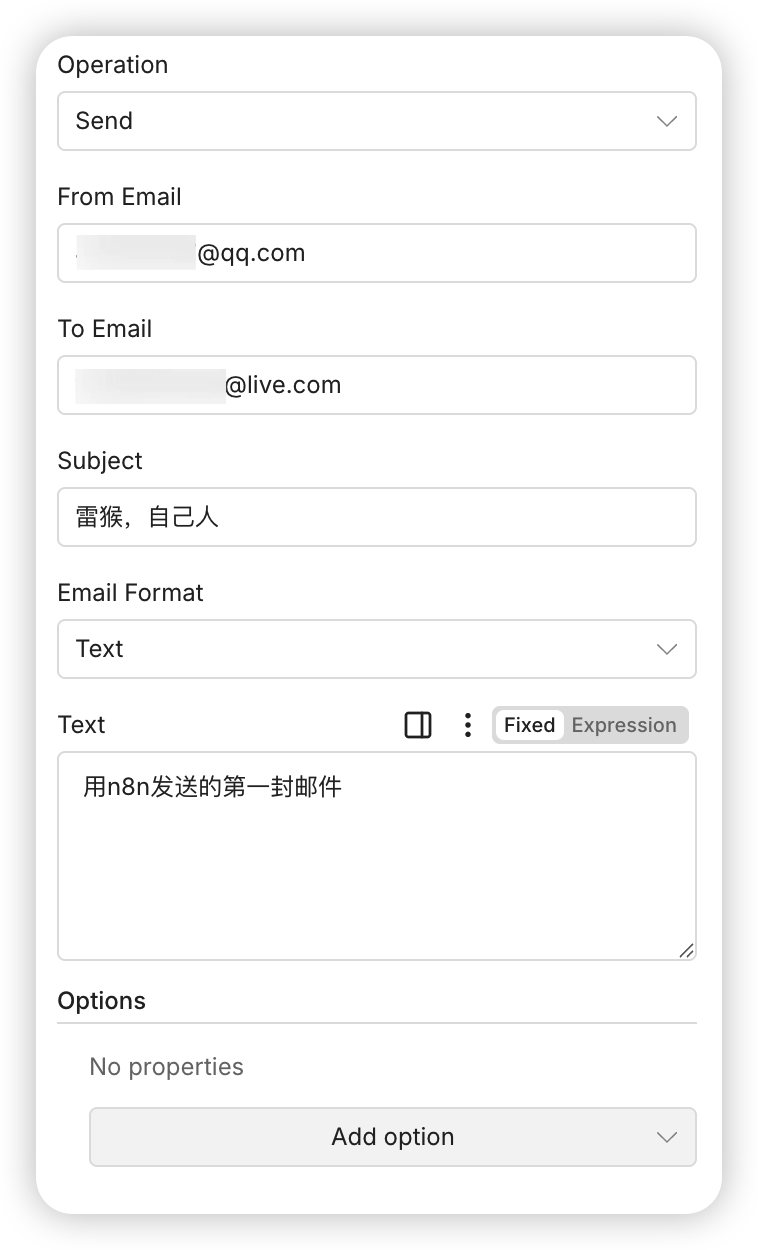Click the Email Format label
Screen dimensions: 758x1250
131,593
